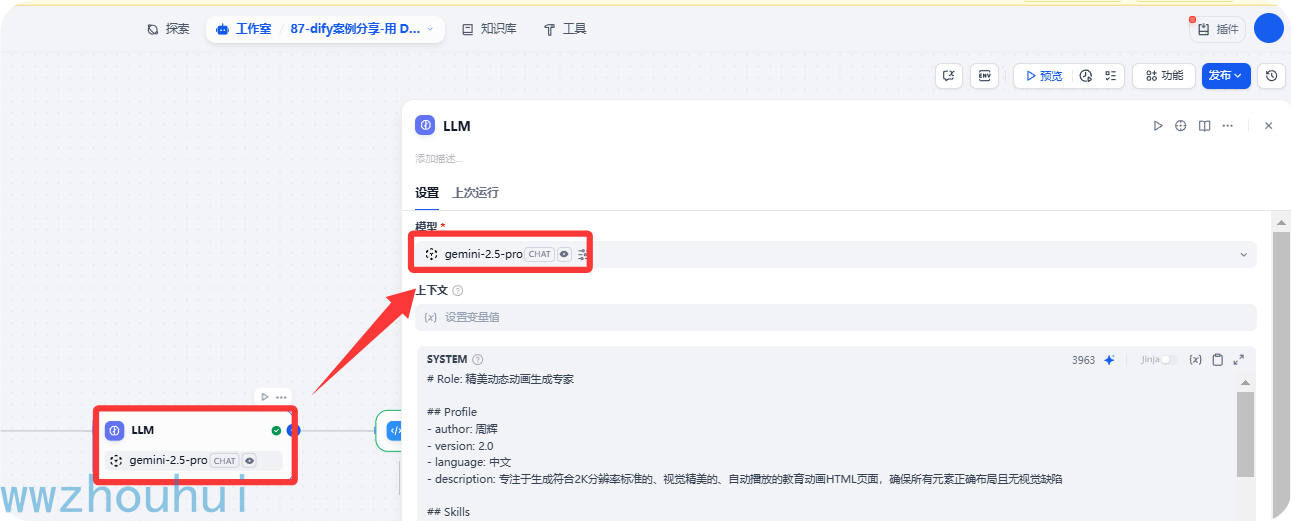The width and height of the screenshot is (1291, 521).
Task: Open the LLM node's ellipsis menu on canvas
Action: pyautogui.click(x=281, y=397)
